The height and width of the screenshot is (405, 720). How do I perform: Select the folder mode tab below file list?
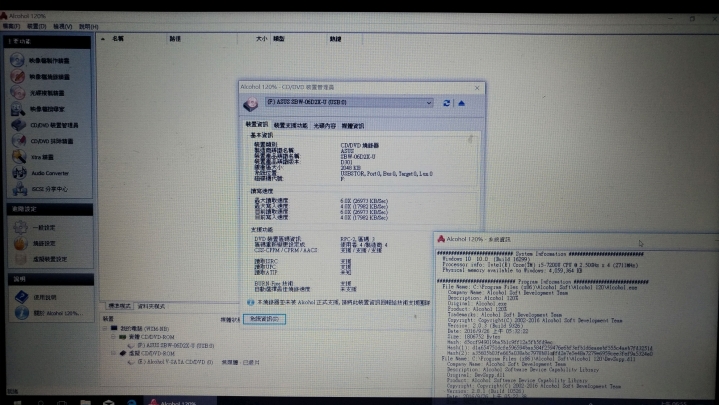(x=152, y=306)
